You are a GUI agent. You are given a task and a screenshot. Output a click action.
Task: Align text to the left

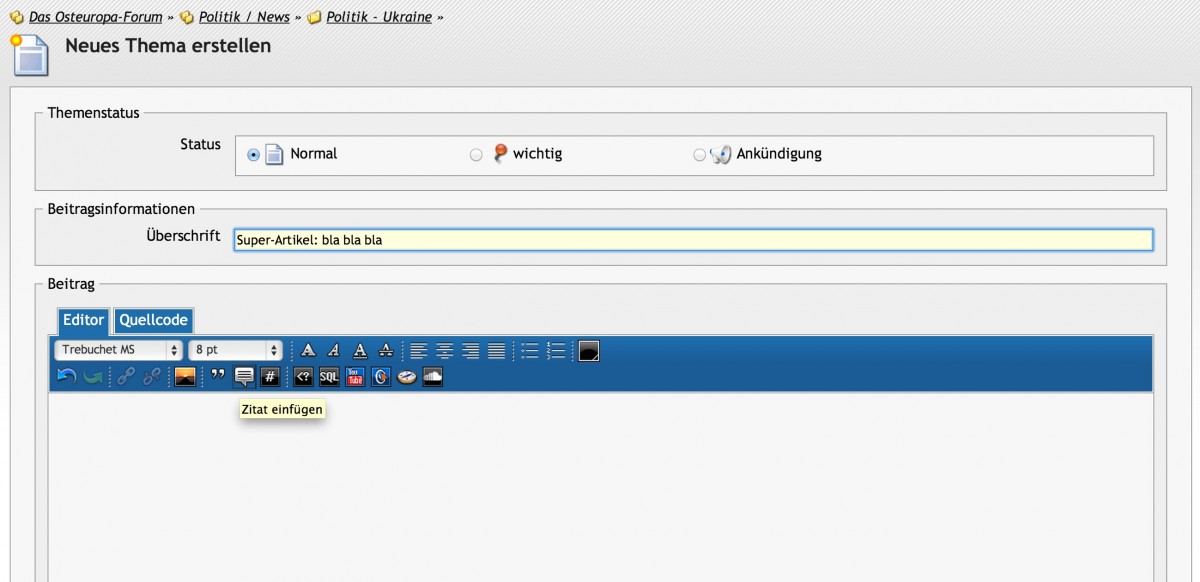click(419, 351)
